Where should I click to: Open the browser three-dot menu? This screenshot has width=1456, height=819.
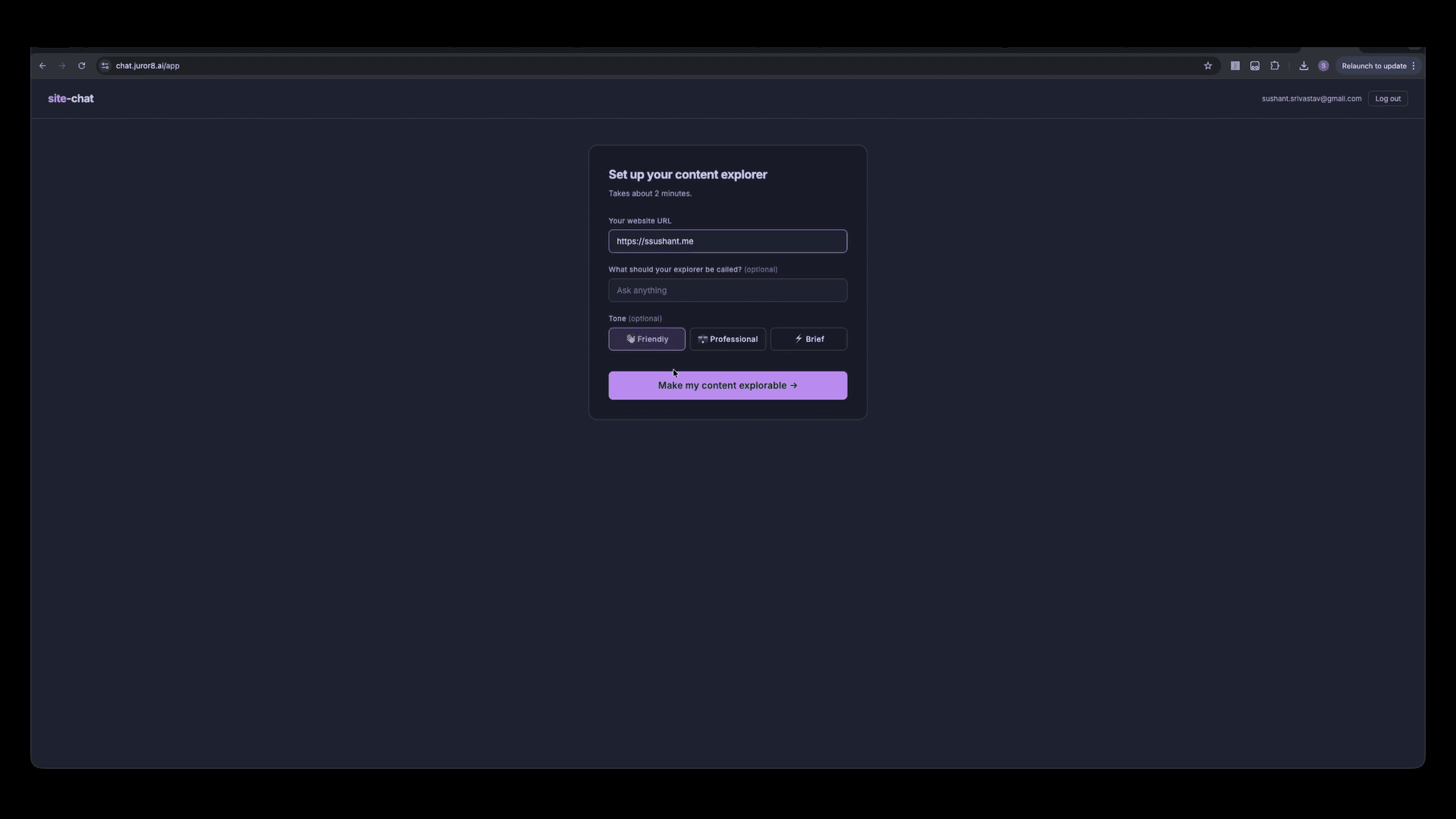(x=1415, y=66)
